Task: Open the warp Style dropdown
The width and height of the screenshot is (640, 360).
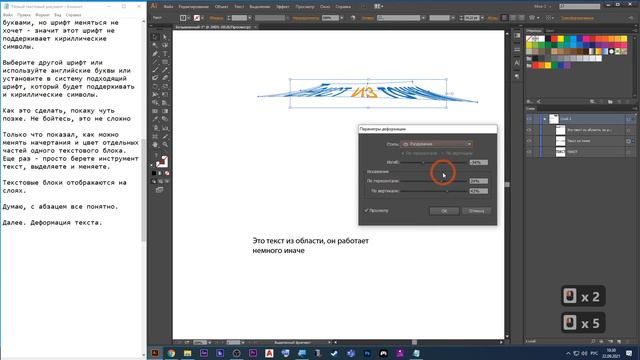Action: 436,144
